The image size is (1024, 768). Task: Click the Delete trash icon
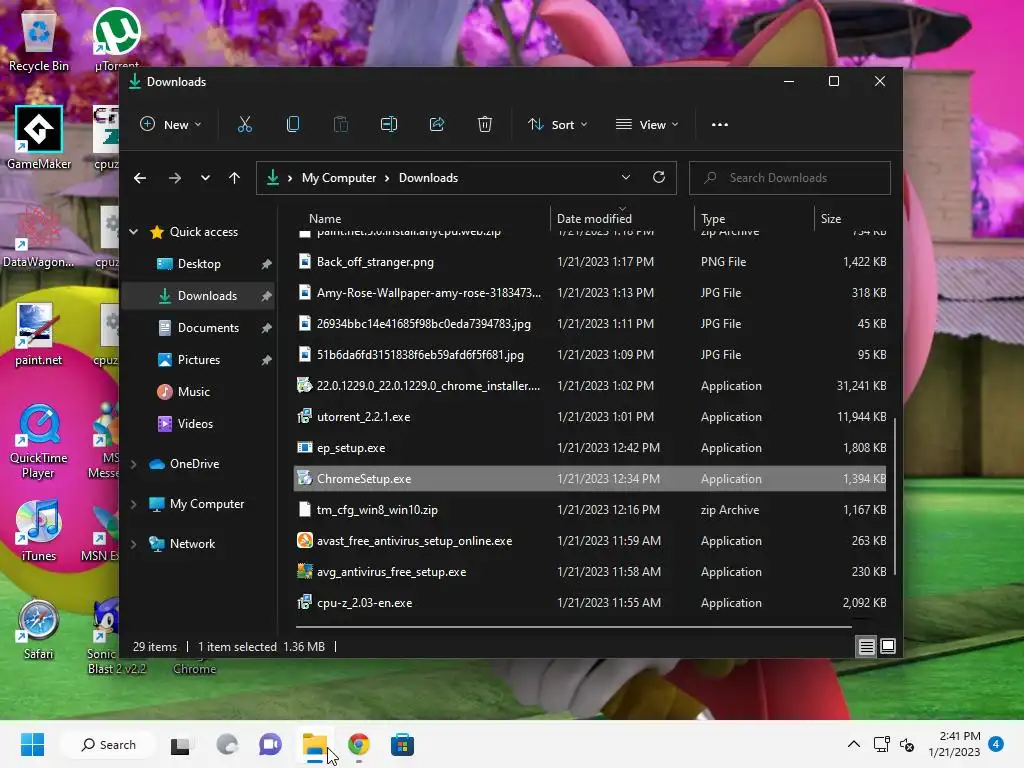[x=485, y=124]
